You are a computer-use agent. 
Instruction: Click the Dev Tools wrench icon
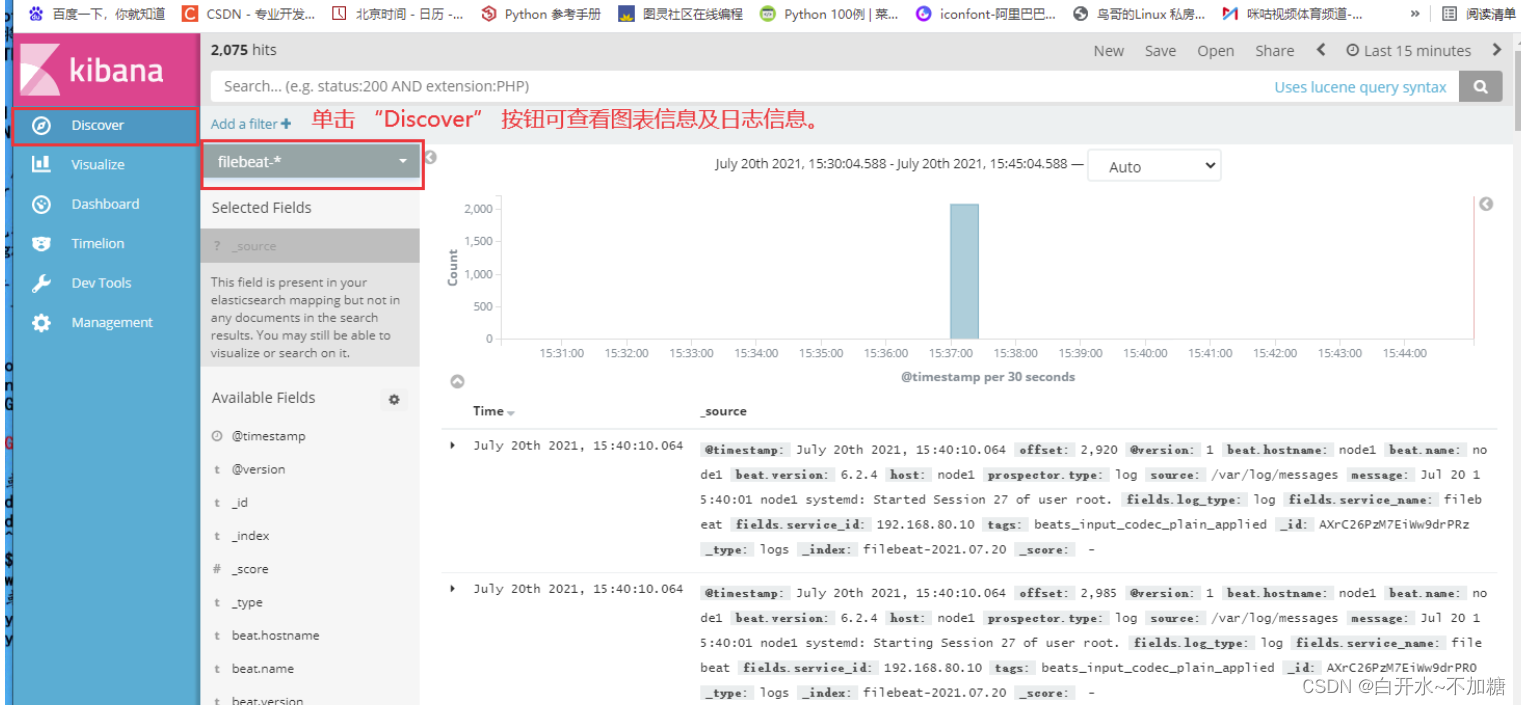(41, 283)
